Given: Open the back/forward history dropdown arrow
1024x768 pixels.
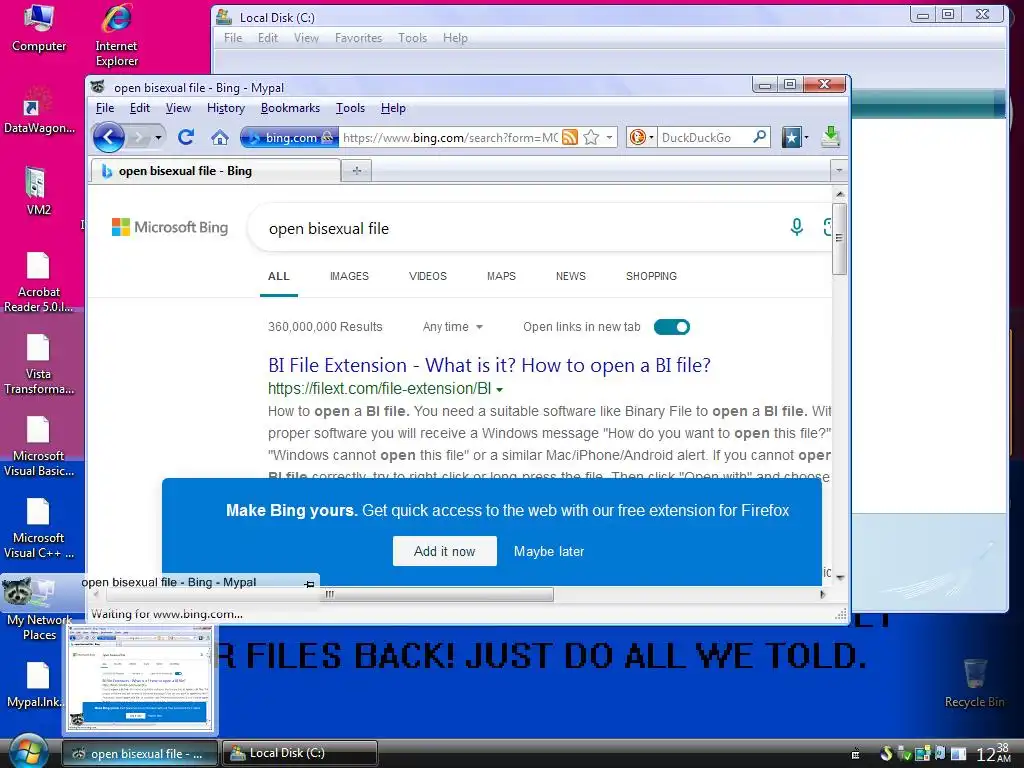Looking at the screenshot, I should coord(158,137).
